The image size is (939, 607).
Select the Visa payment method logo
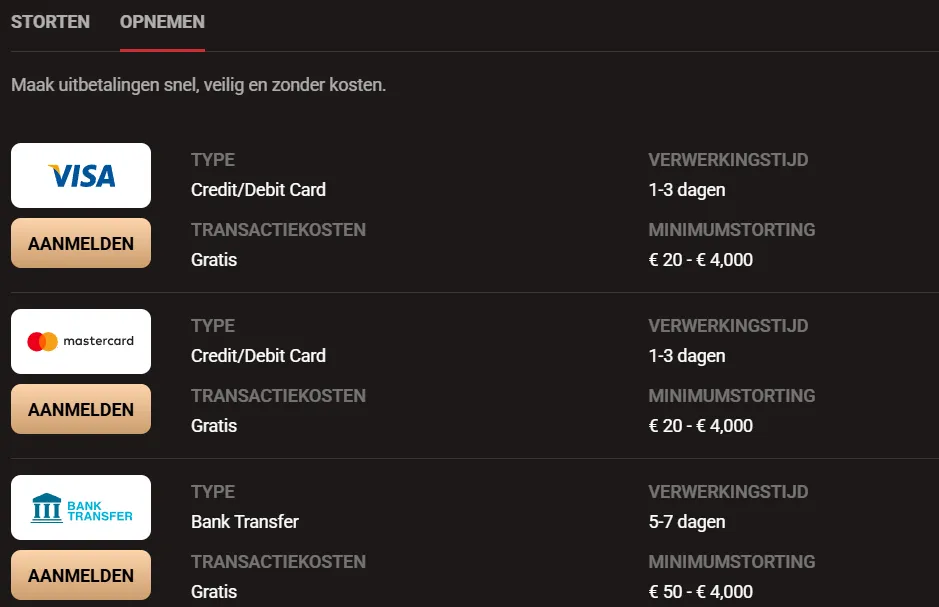tap(80, 175)
